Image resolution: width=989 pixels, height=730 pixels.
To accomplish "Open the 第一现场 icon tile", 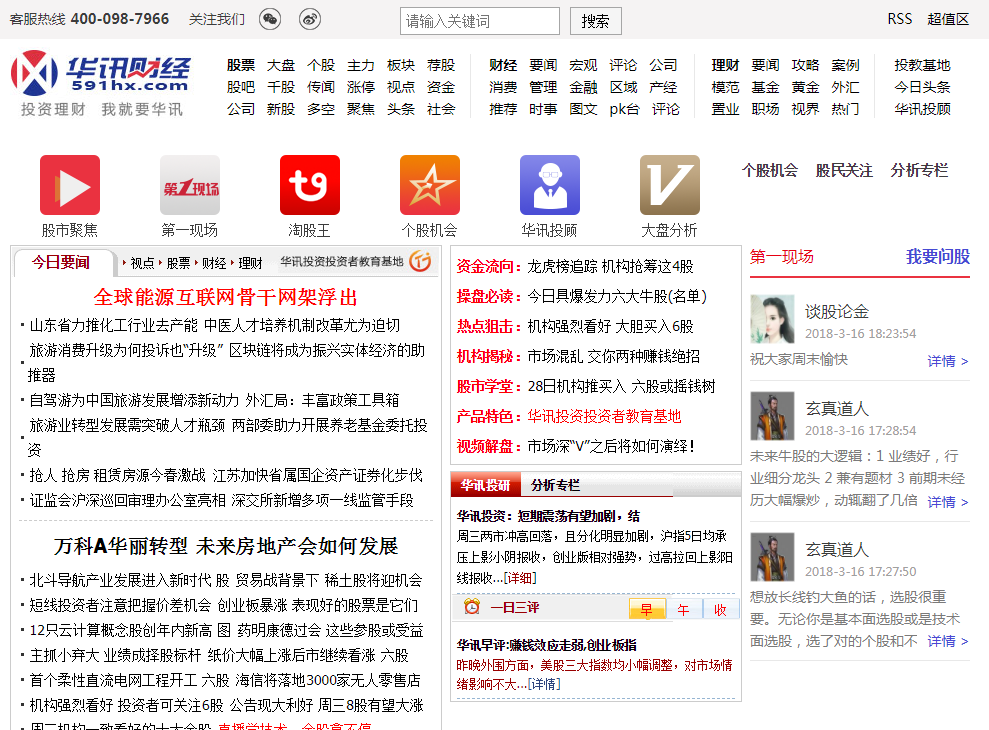I will click(190, 185).
